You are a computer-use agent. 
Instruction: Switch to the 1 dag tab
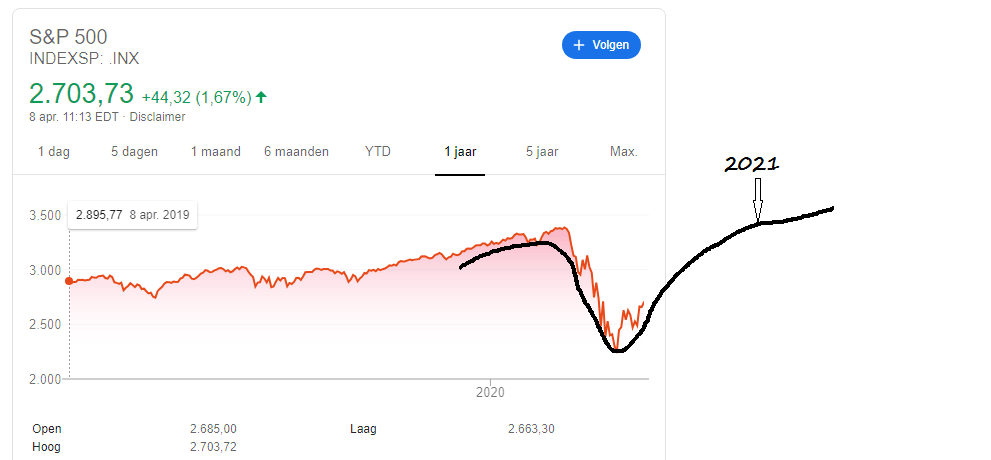(x=54, y=152)
